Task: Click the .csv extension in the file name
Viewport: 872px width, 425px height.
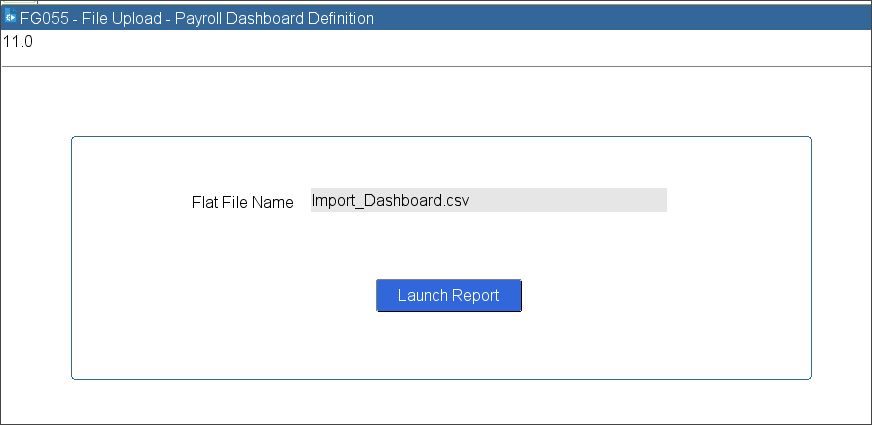Action: point(454,200)
